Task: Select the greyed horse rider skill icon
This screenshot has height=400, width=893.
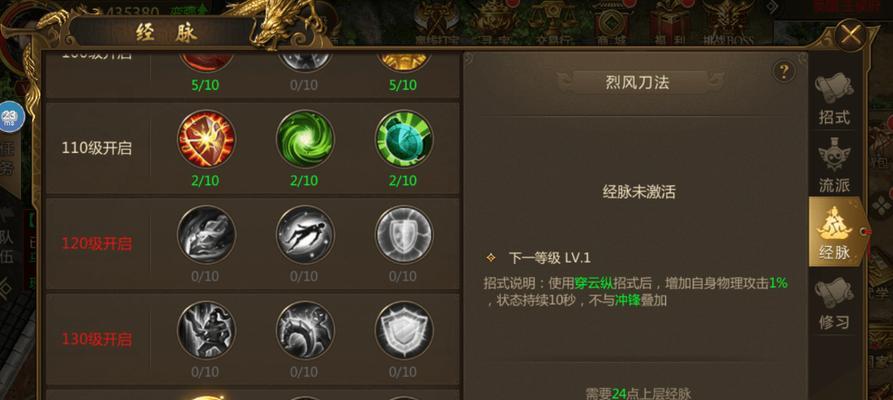Action: [305, 330]
